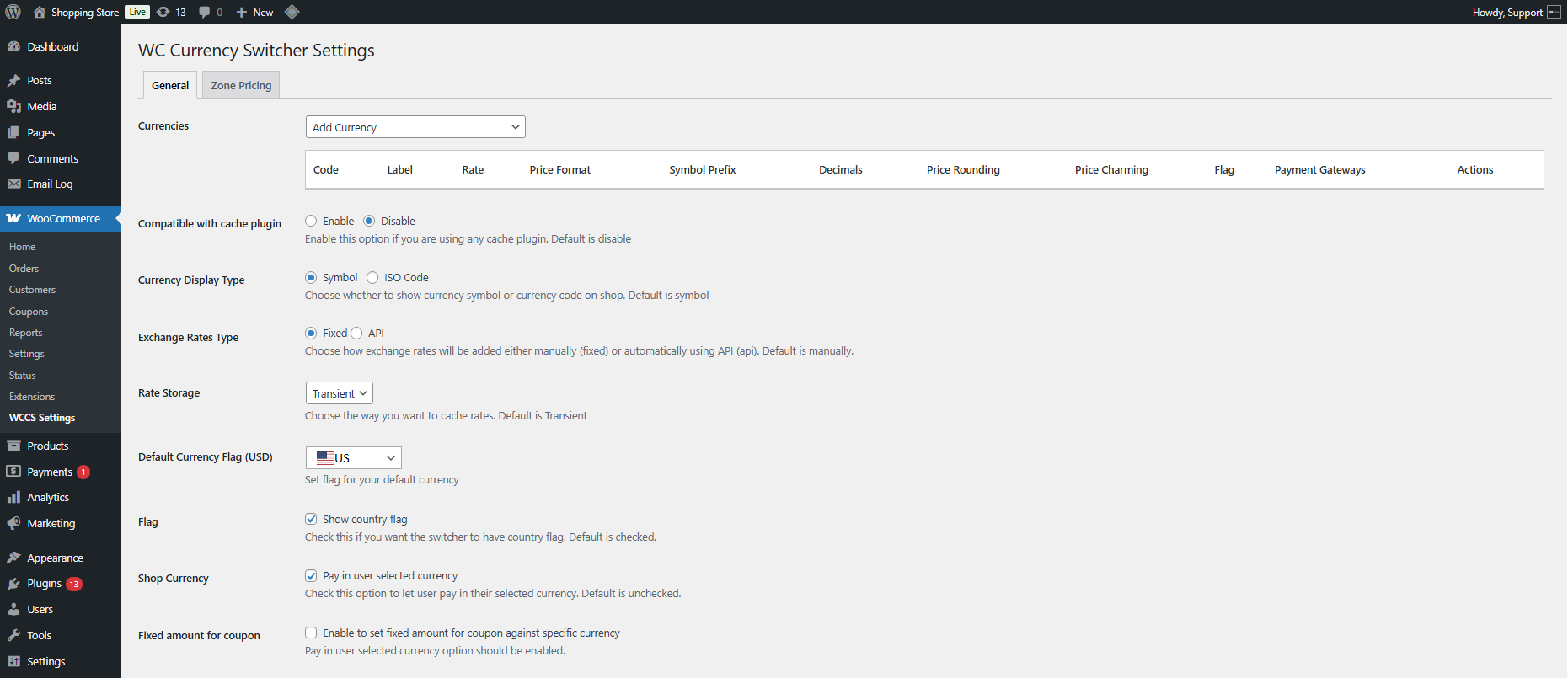
Task: Choose API exchange rates type
Action: (356, 333)
